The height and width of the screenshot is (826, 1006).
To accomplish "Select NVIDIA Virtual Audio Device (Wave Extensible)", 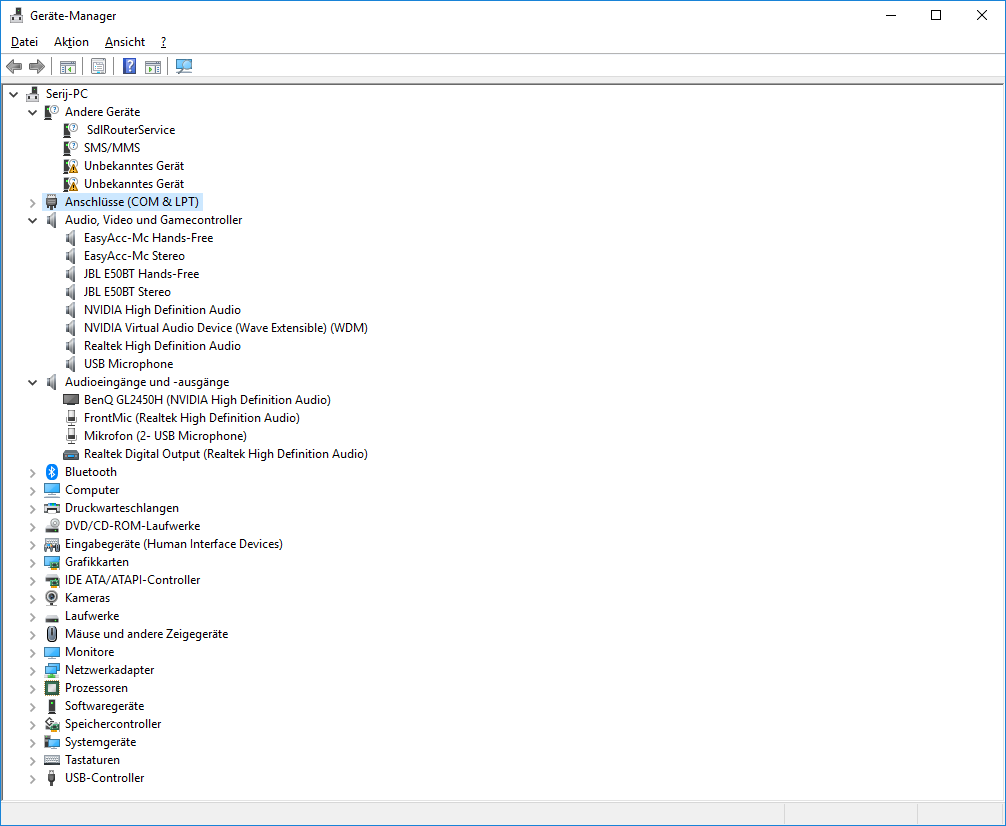I will click(x=225, y=327).
